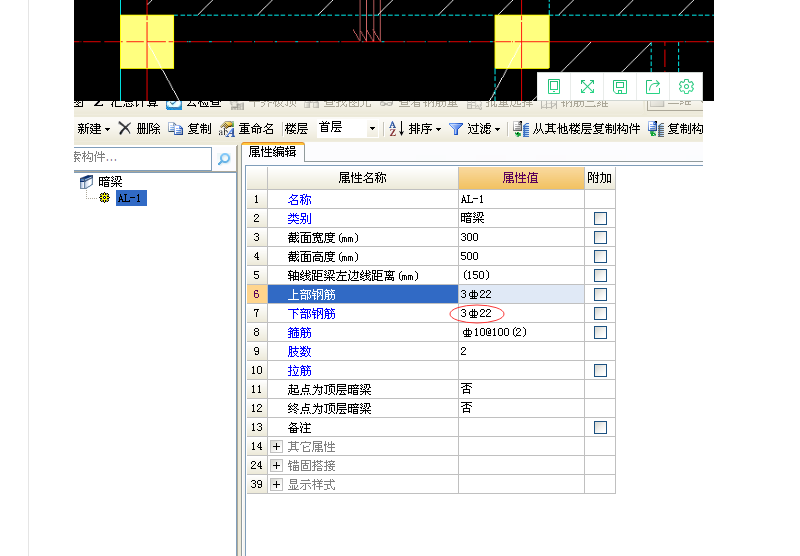800x556 pixels.
Task: Click the 拉筋 property link
Action: [x=299, y=371]
